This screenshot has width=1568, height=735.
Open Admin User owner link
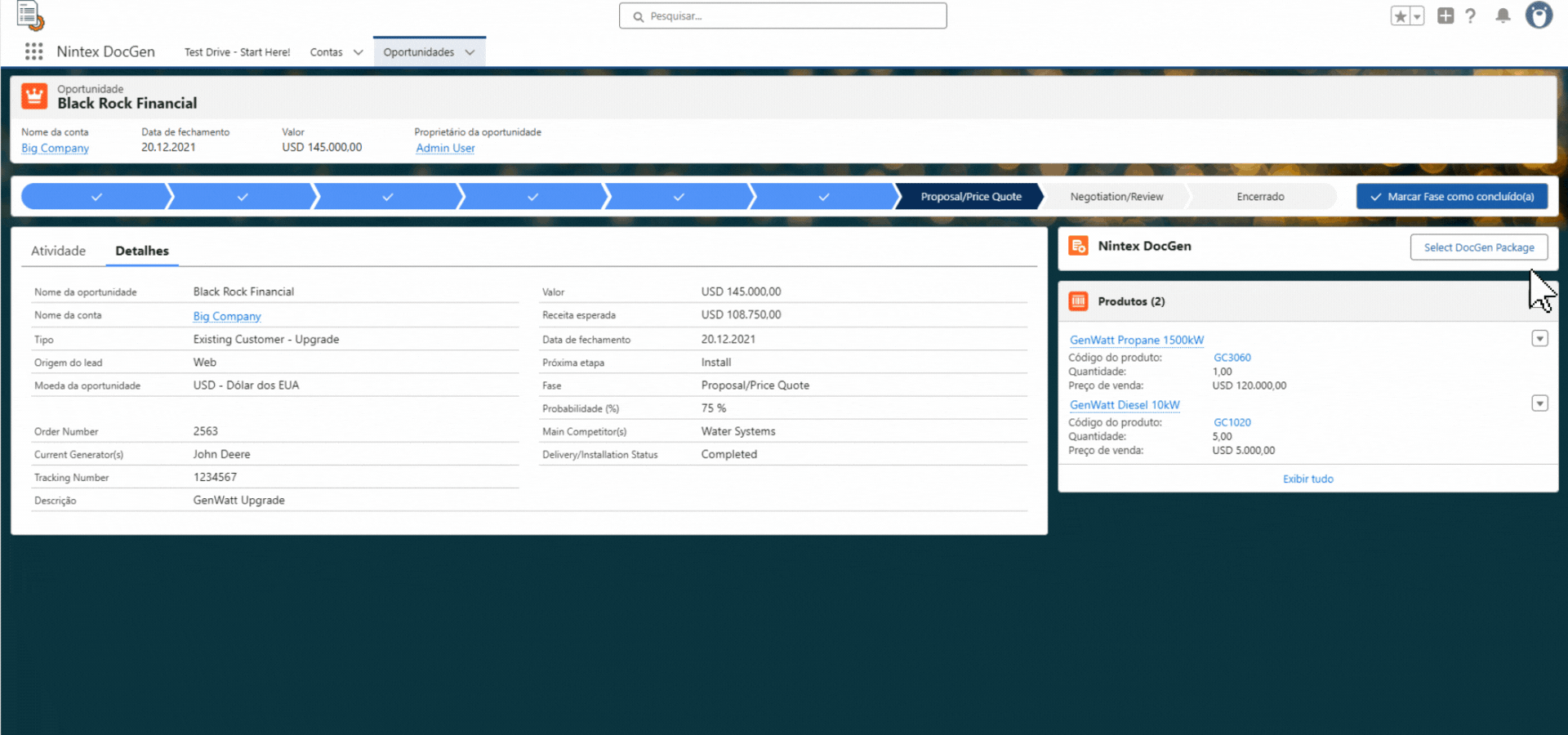pyautogui.click(x=445, y=148)
